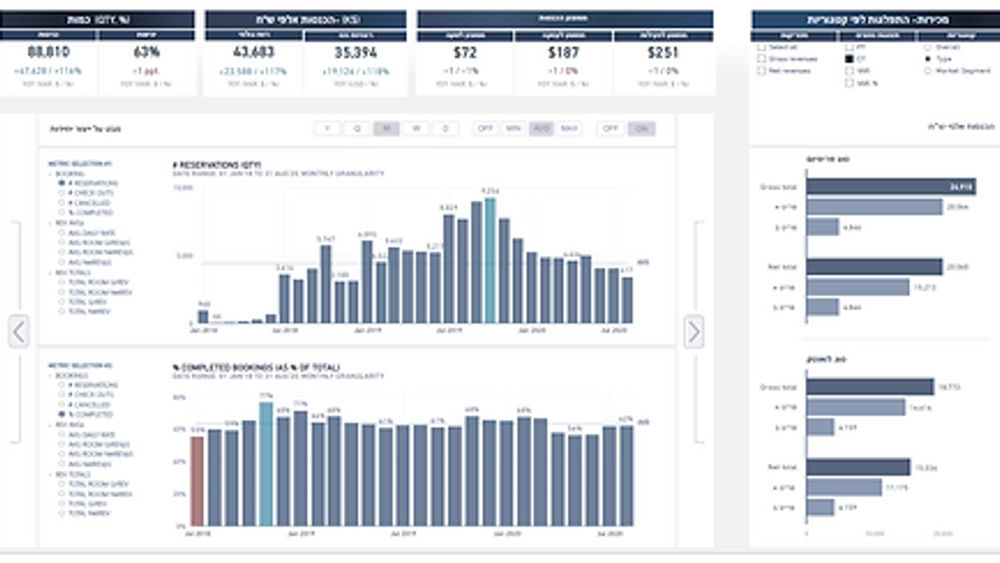Tick the Select all checkbox

tap(761, 47)
